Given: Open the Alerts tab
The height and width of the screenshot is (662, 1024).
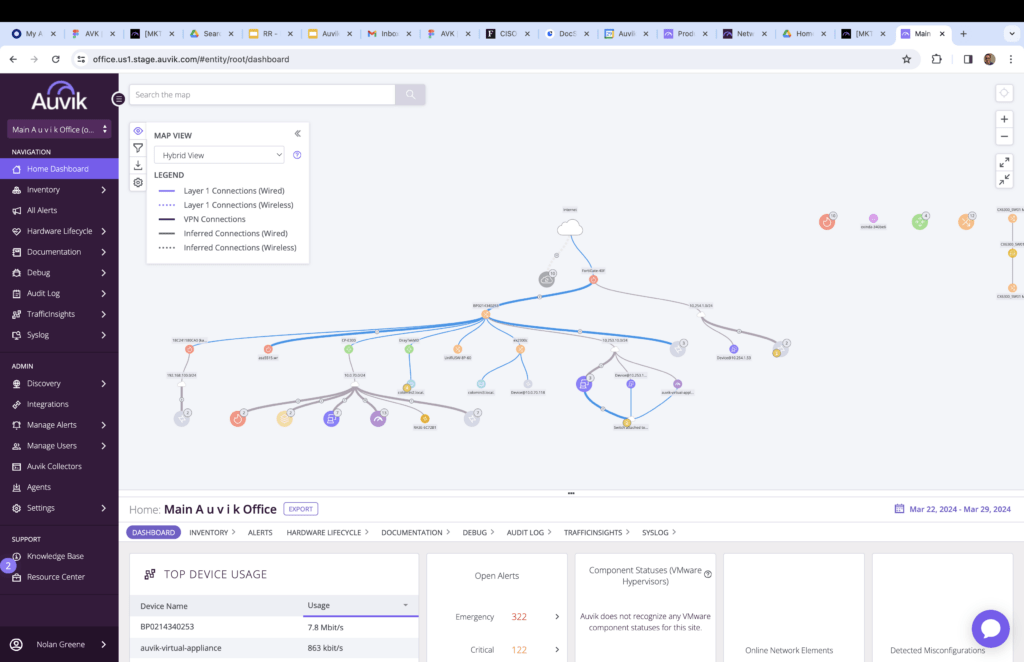Looking at the screenshot, I should click(x=260, y=533).
